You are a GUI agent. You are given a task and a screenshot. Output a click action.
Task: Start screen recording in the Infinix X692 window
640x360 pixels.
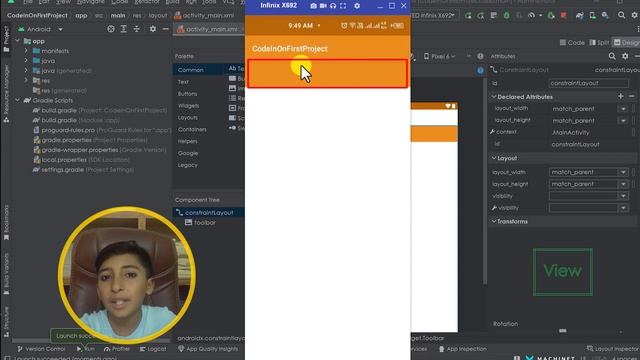tap(323, 6)
